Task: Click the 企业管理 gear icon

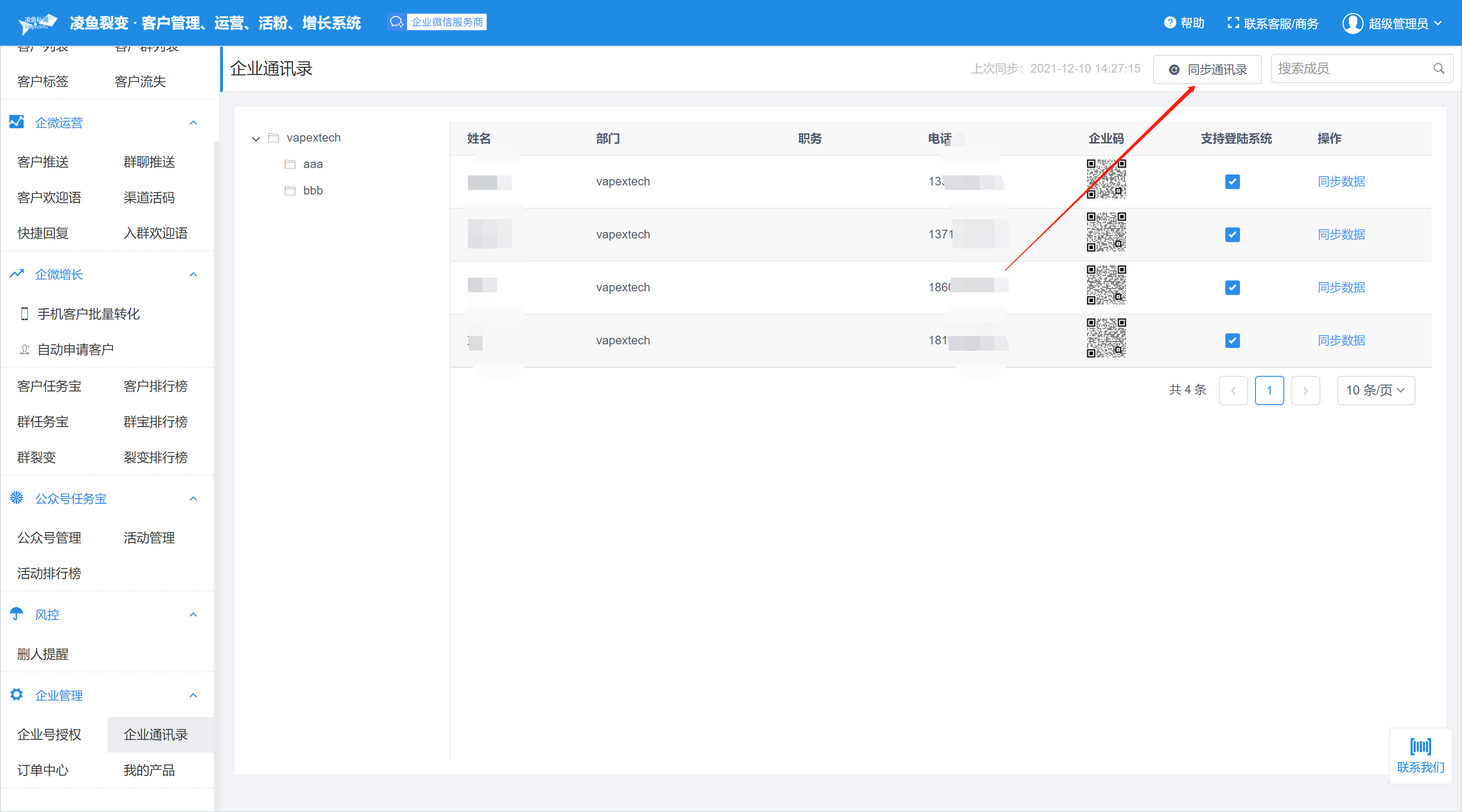Action: tap(16, 695)
